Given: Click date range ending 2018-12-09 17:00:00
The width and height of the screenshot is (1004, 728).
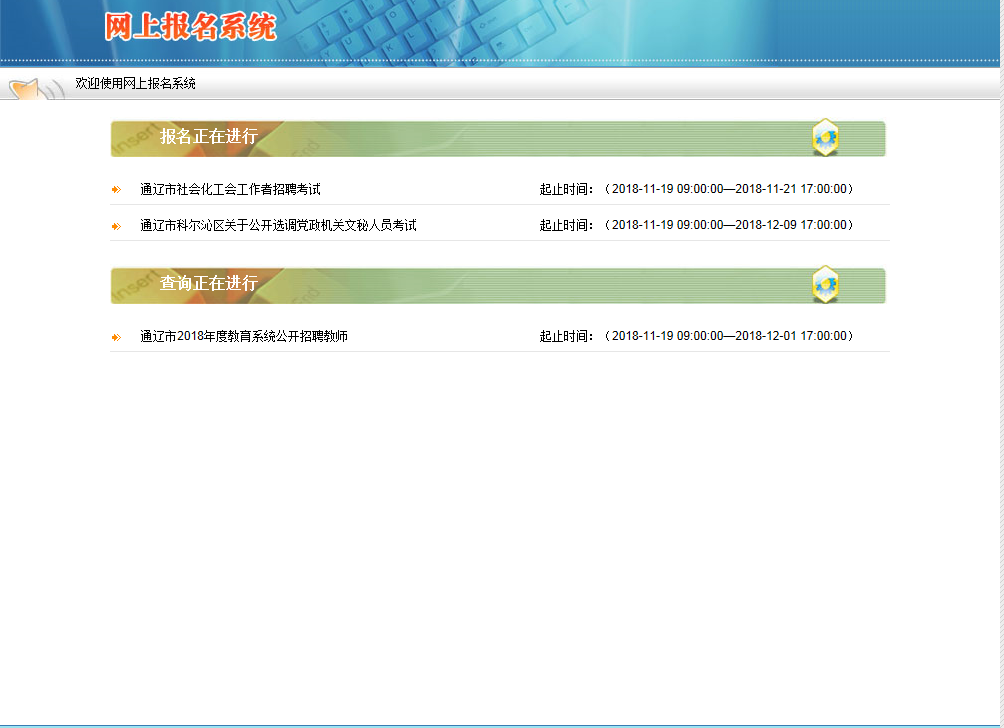Looking at the screenshot, I should (x=729, y=226).
